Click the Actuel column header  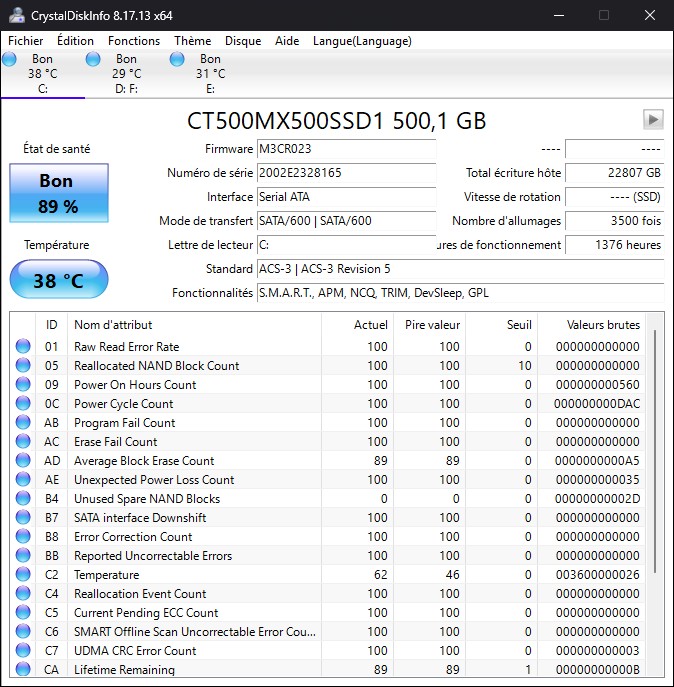(x=358, y=325)
